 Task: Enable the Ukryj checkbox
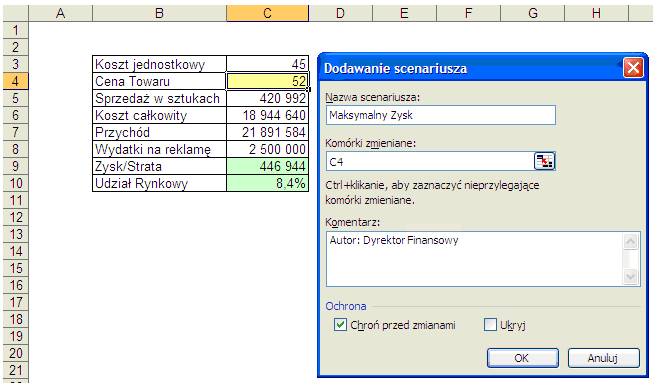coord(490,324)
